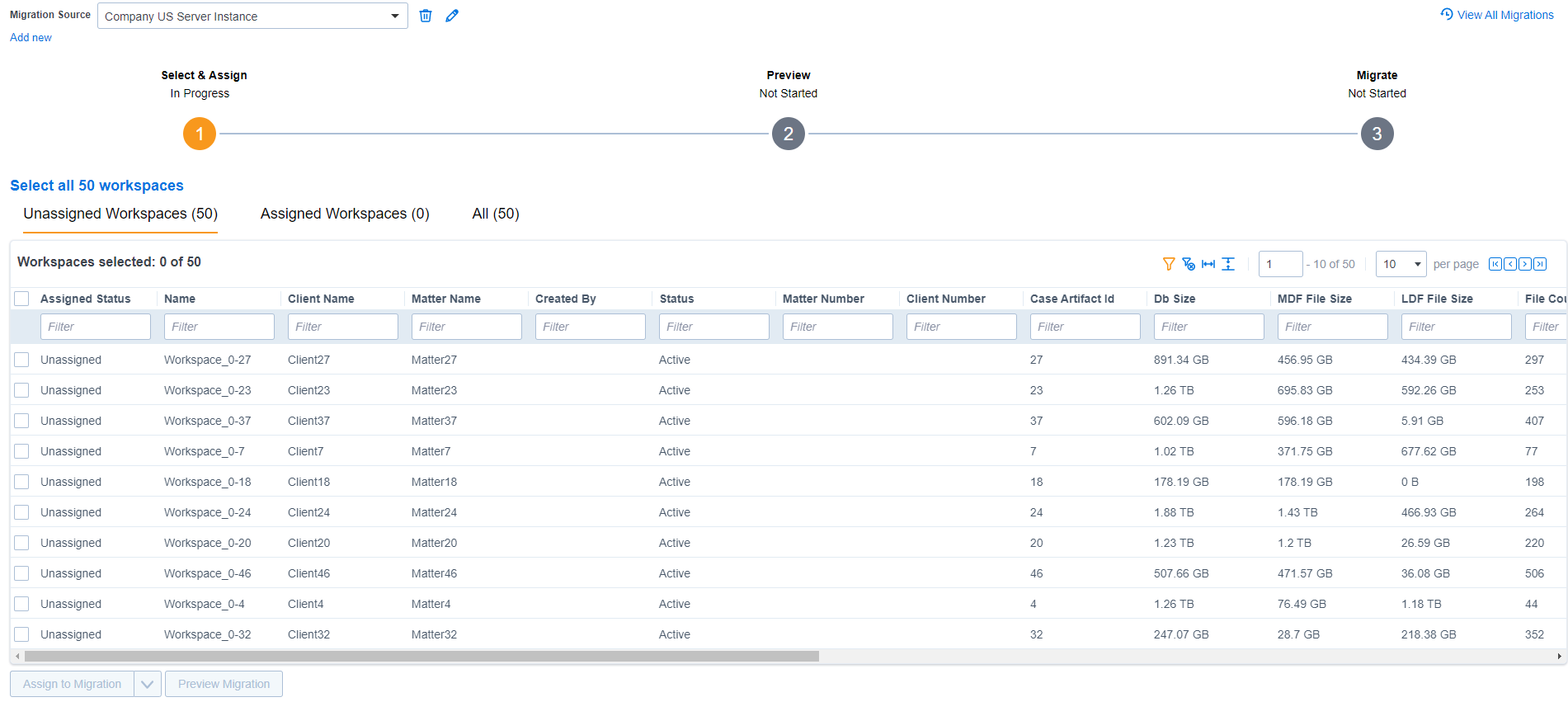Click the row height icon
The height and width of the screenshot is (702, 1568).
point(1228,264)
